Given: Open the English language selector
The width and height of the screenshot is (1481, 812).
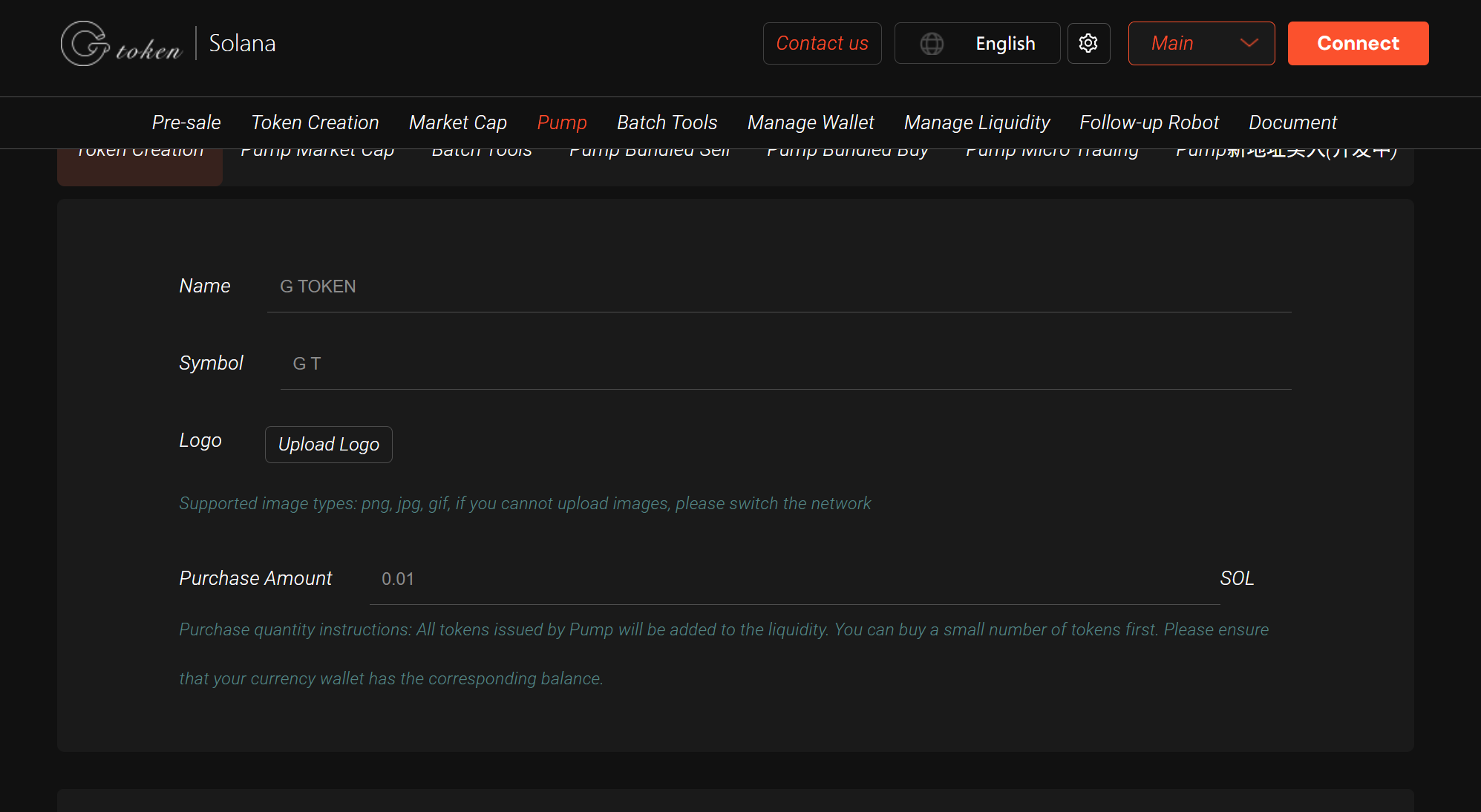Looking at the screenshot, I should click(x=1004, y=44).
